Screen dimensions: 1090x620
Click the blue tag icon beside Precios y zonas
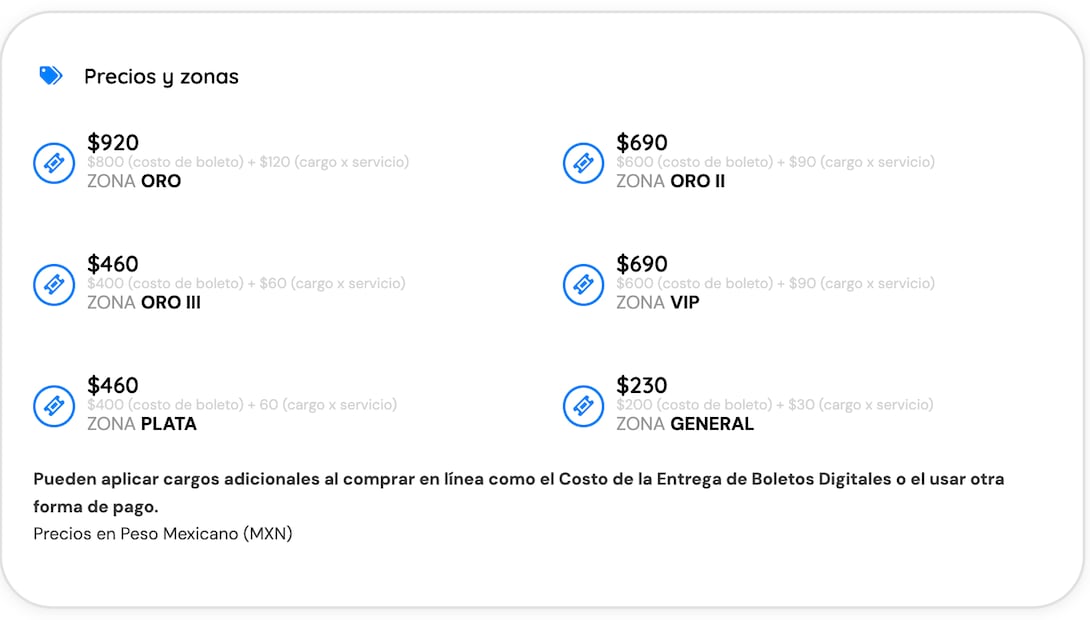click(50, 76)
